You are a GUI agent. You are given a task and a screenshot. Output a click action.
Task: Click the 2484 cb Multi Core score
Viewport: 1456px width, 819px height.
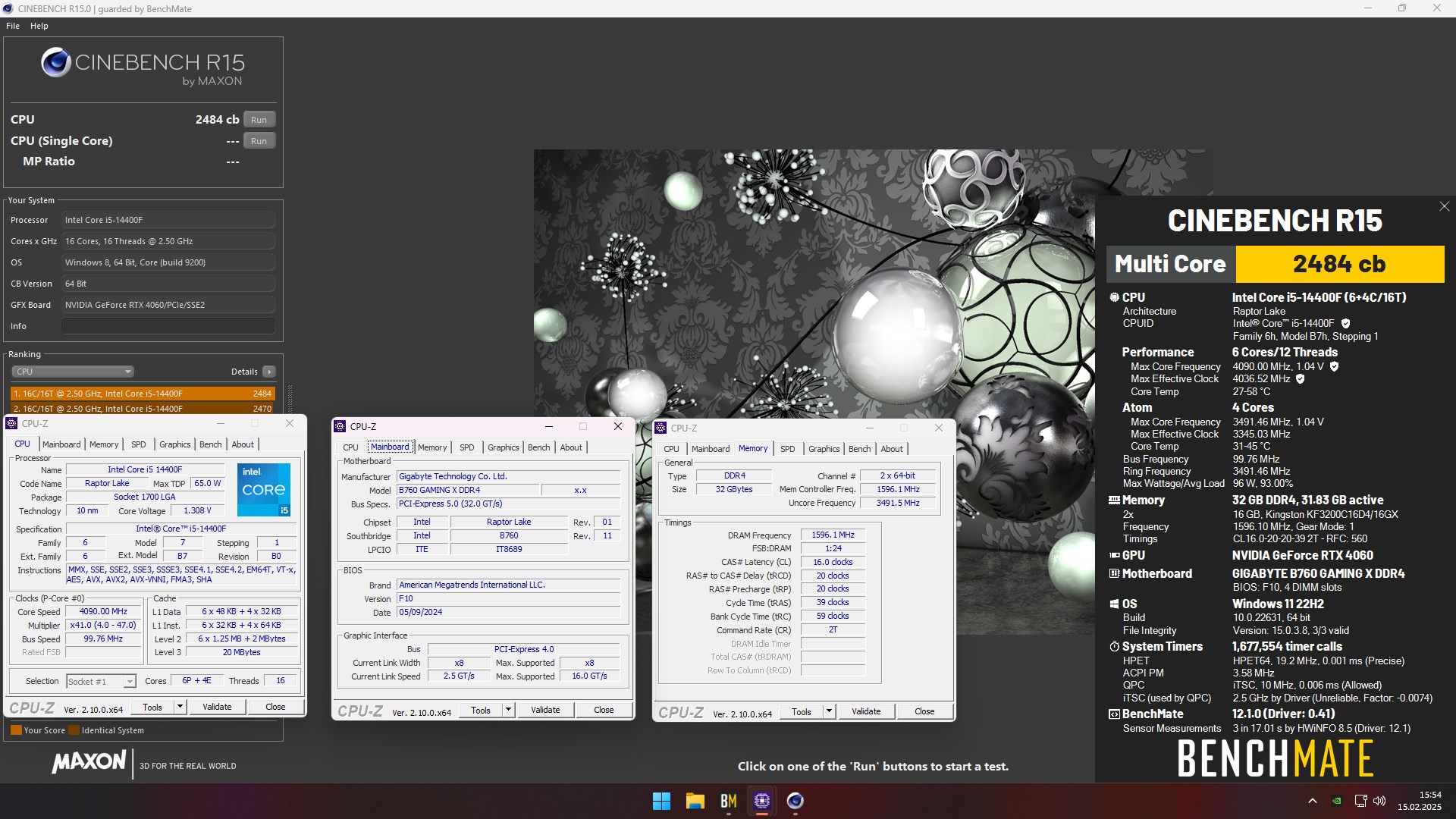click(1339, 264)
